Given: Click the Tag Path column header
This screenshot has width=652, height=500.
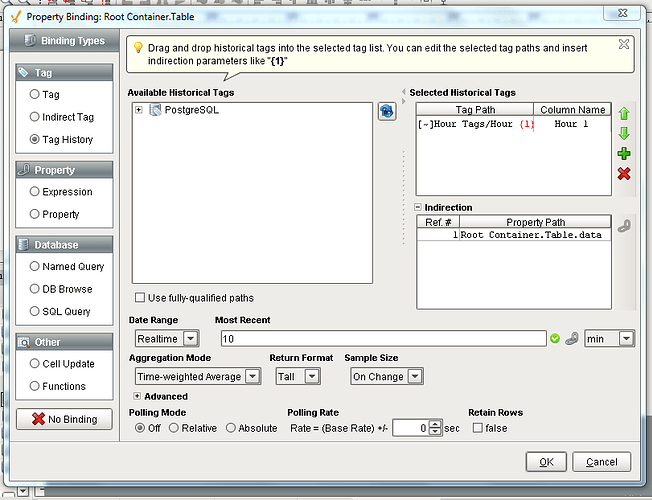Looking at the screenshot, I should (x=475, y=109).
